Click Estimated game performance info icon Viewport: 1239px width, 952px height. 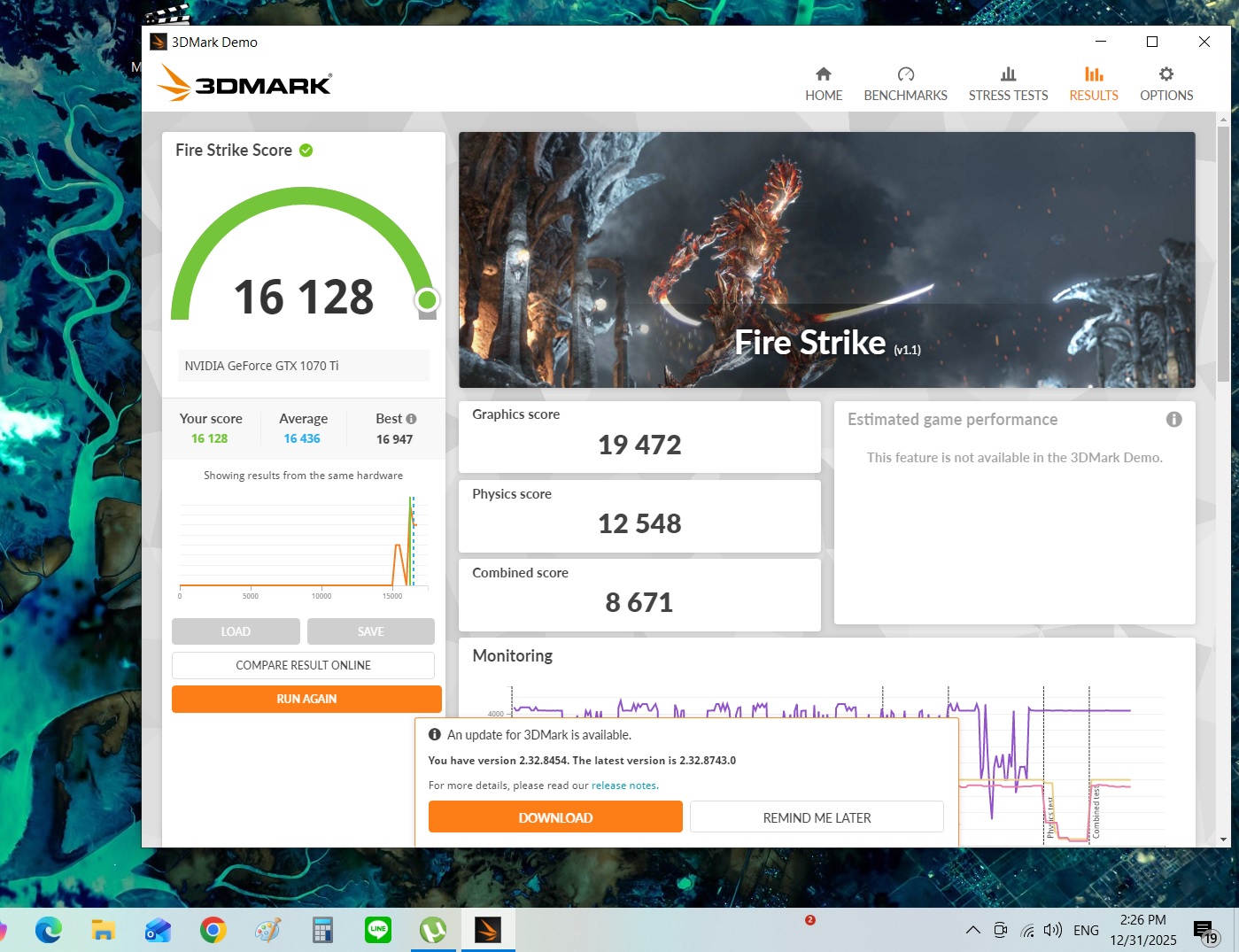tap(1173, 420)
